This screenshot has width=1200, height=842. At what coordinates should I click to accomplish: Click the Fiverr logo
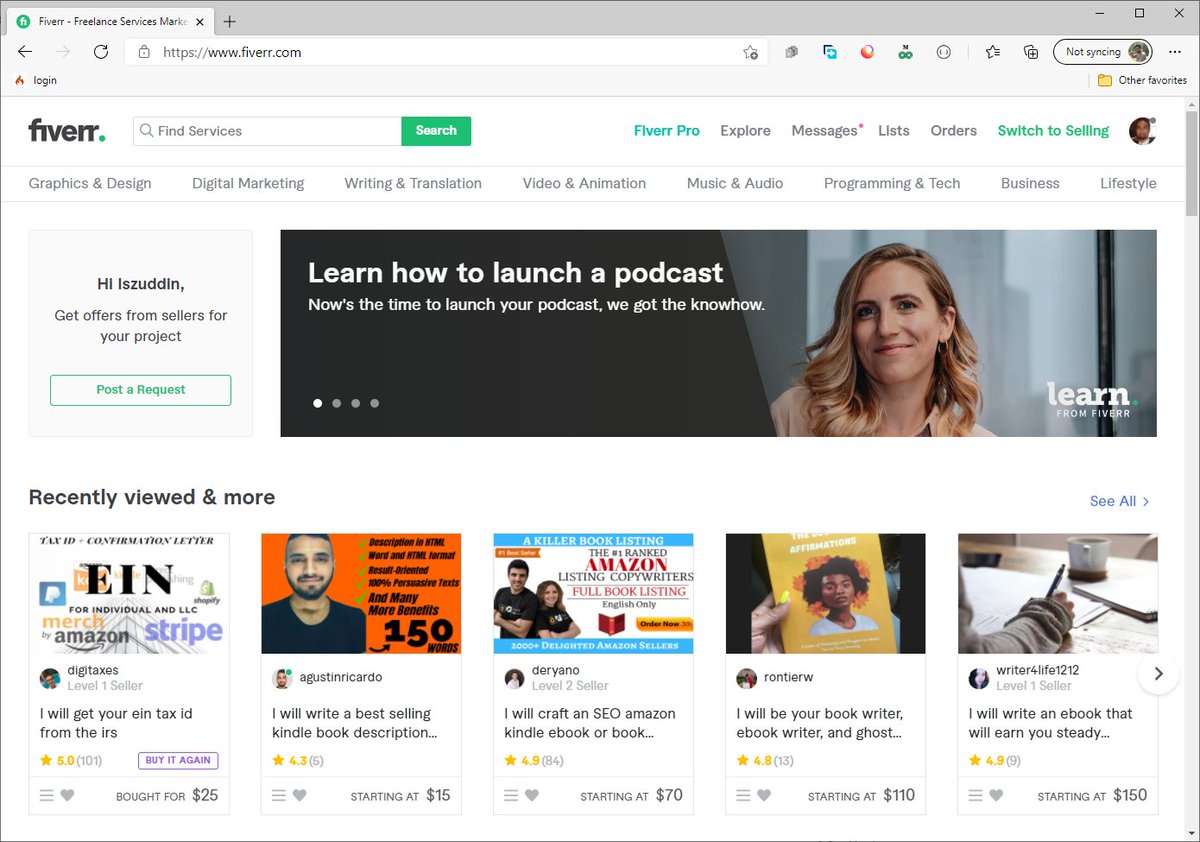[66, 130]
